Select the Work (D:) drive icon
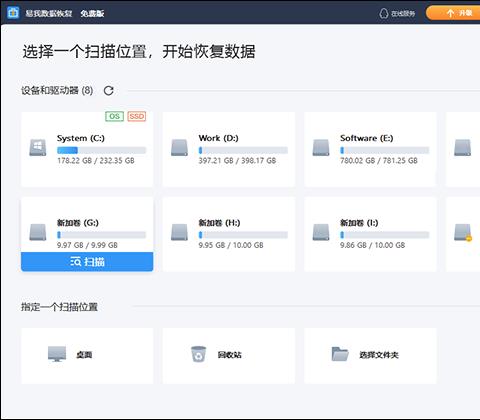480x420 pixels. click(179, 148)
